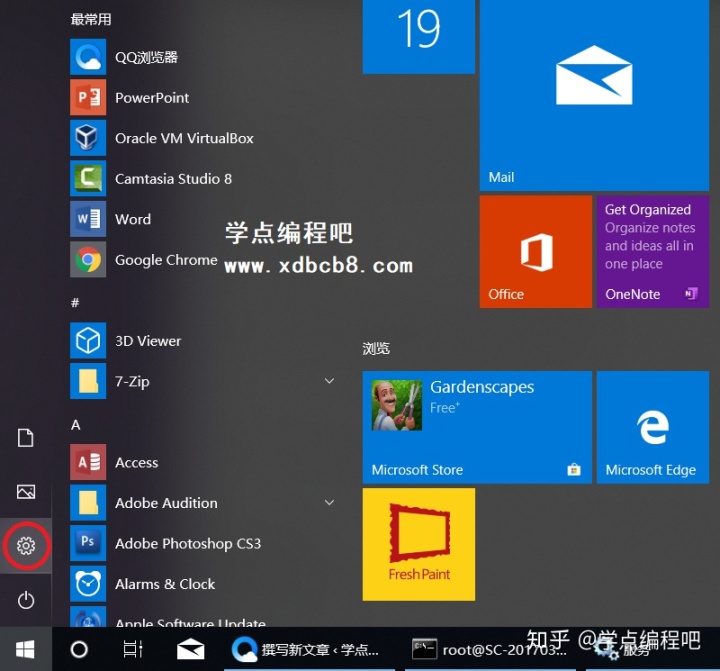Image resolution: width=720 pixels, height=671 pixels.
Task: Launch PowerPoint from the icon
Action: click(x=88, y=97)
